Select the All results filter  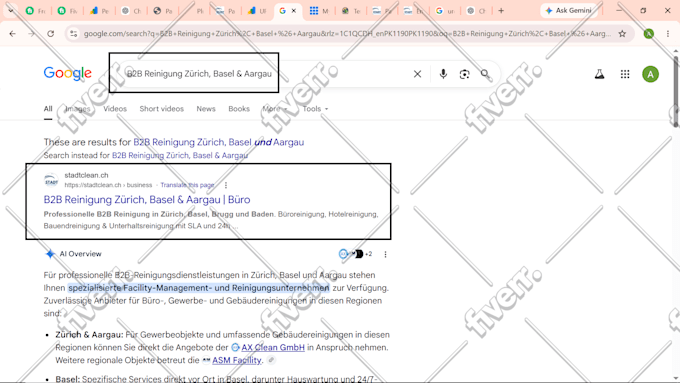point(48,109)
